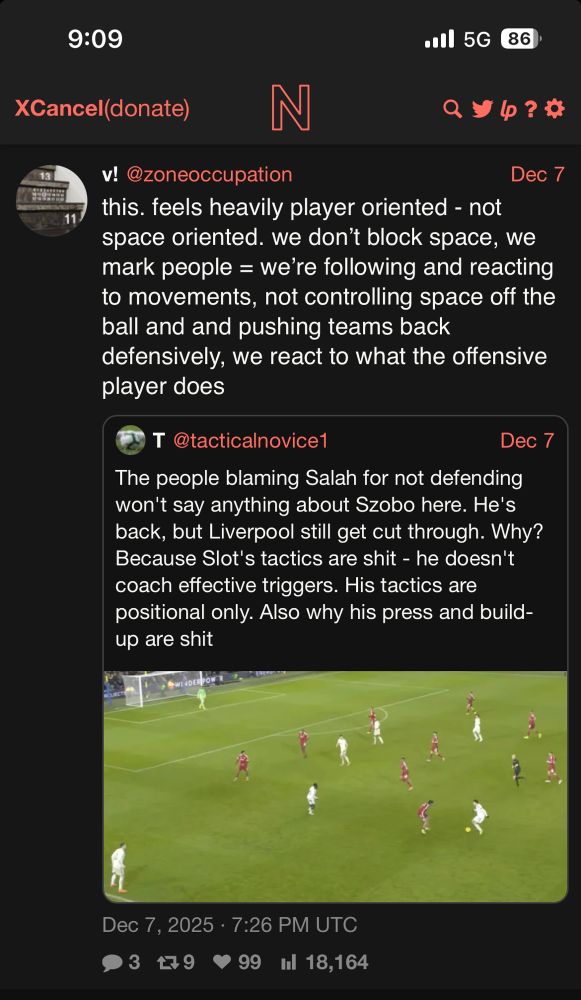Tap the heart icon showing 99
The width and height of the screenshot is (581, 1000).
(223, 962)
